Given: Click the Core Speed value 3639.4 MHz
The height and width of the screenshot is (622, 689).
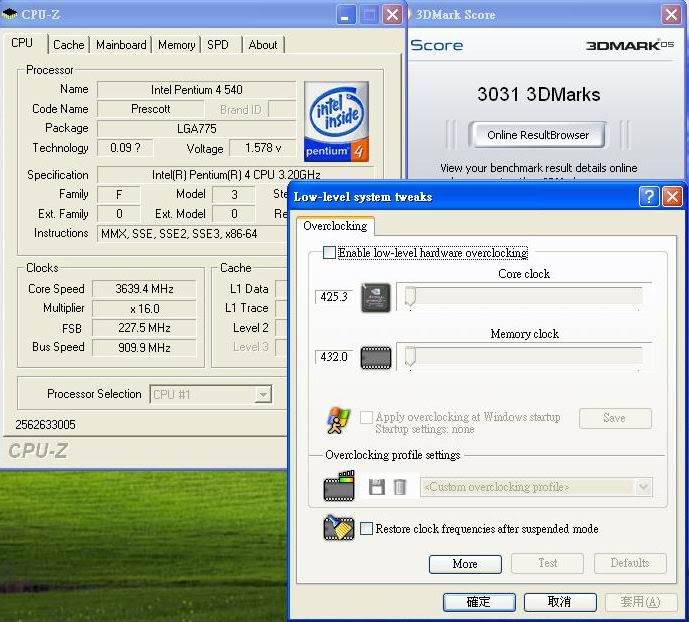Looking at the screenshot, I should 144,289.
